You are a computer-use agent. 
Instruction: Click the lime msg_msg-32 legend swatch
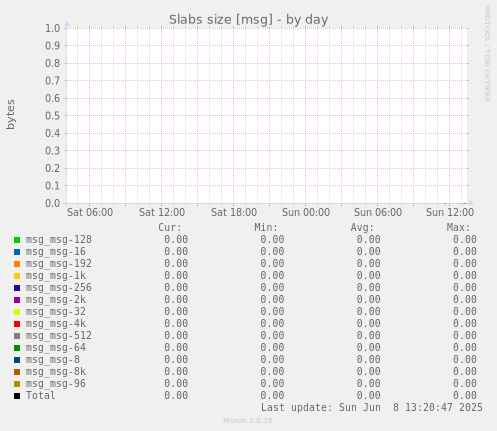point(17,312)
